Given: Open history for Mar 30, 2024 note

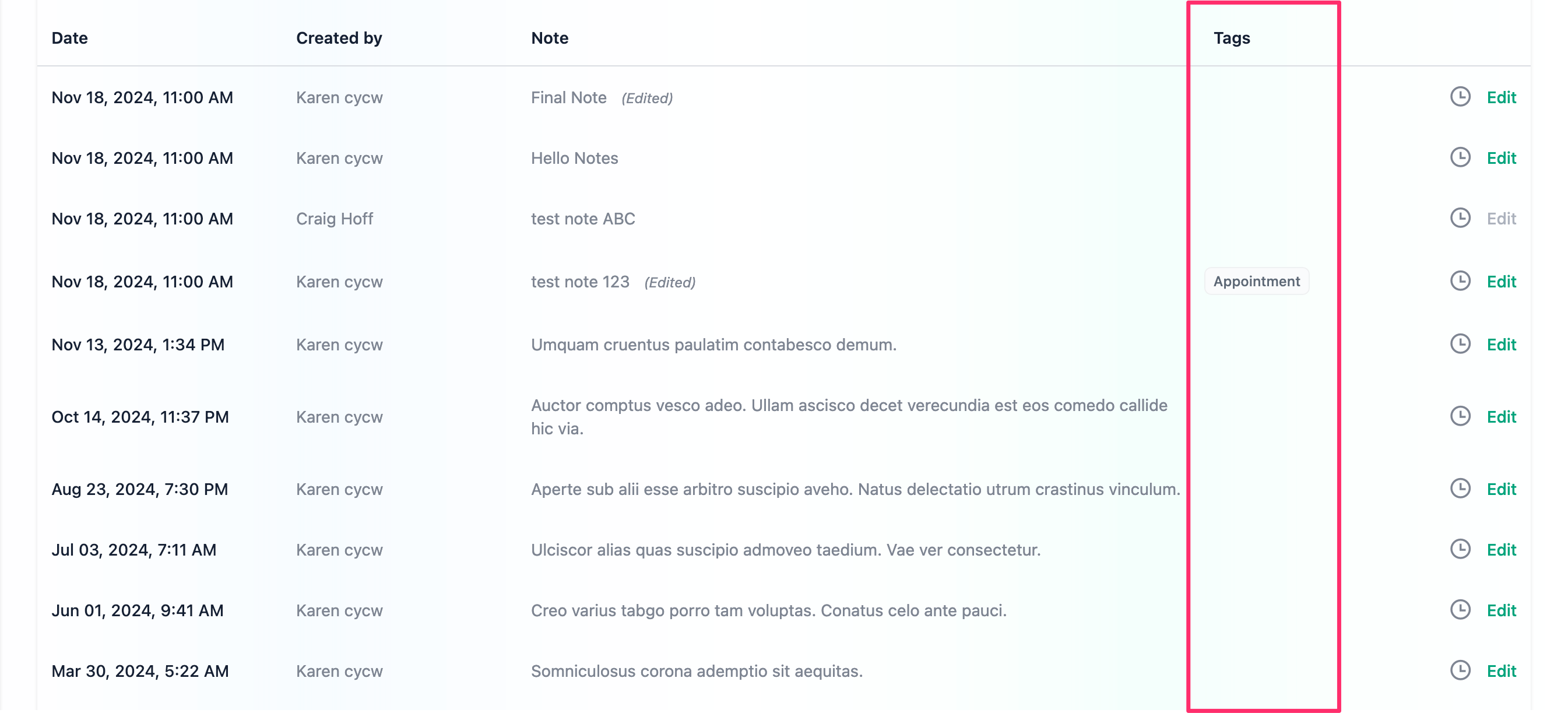Looking at the screenshot, I should [x=1460, y=670].
